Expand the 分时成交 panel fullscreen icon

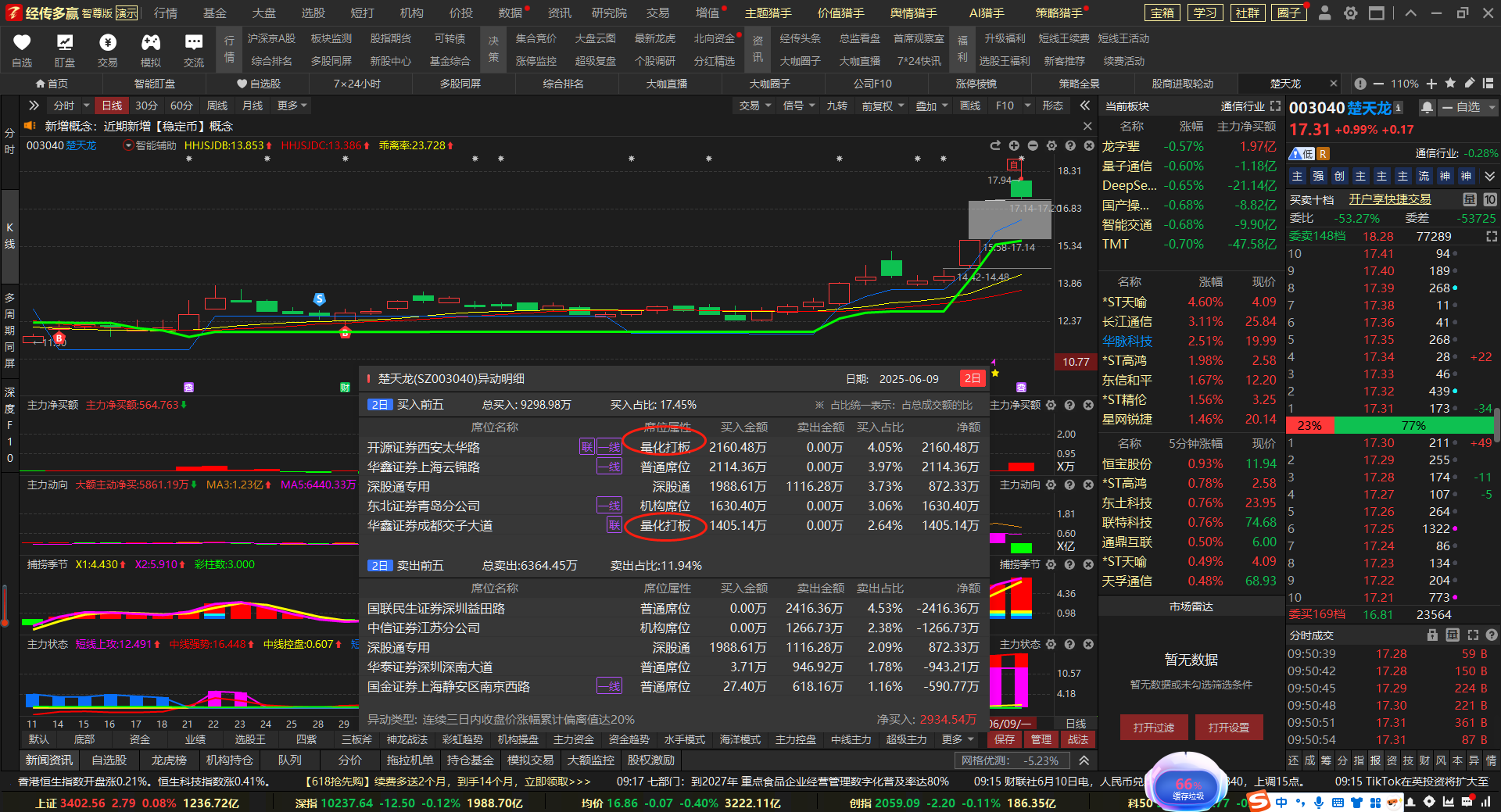(1473, 635)
